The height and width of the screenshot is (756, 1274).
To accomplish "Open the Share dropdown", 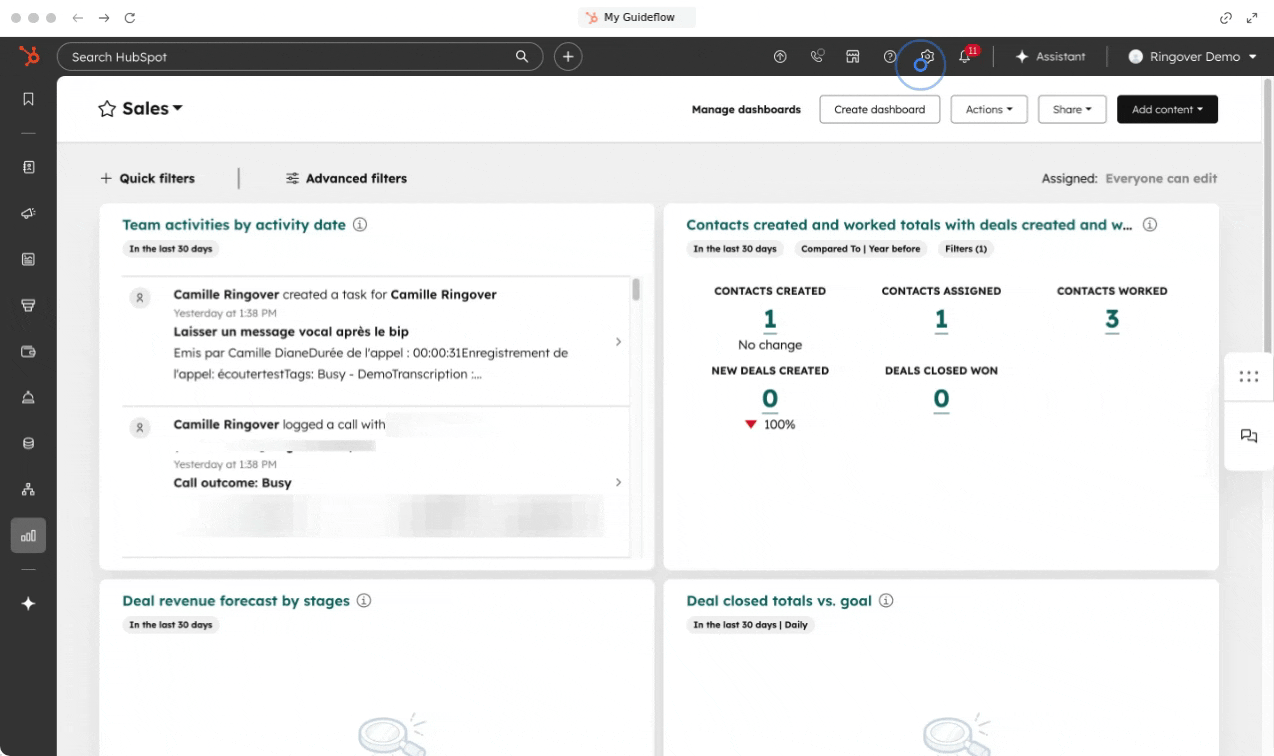I will 1071,110.
